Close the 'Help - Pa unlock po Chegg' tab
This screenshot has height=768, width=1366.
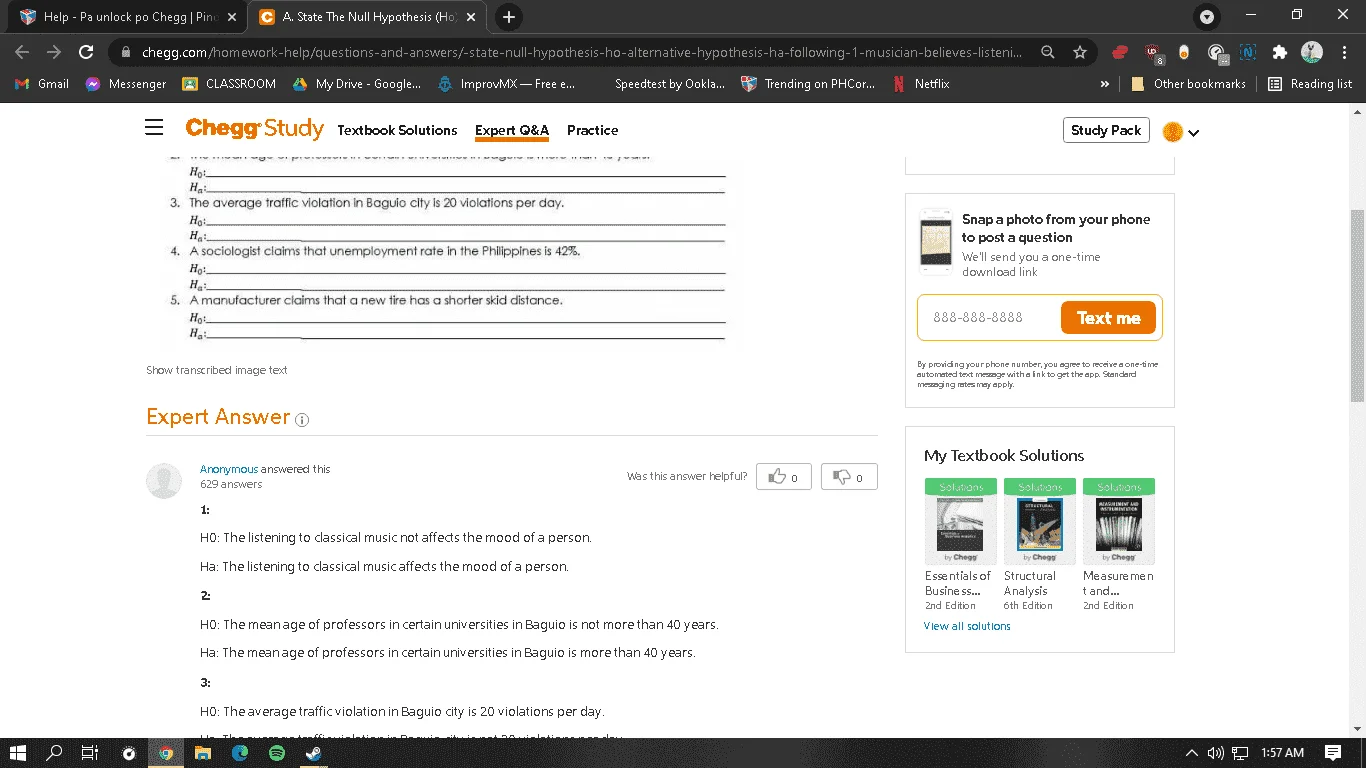click(x=232, y=17)
